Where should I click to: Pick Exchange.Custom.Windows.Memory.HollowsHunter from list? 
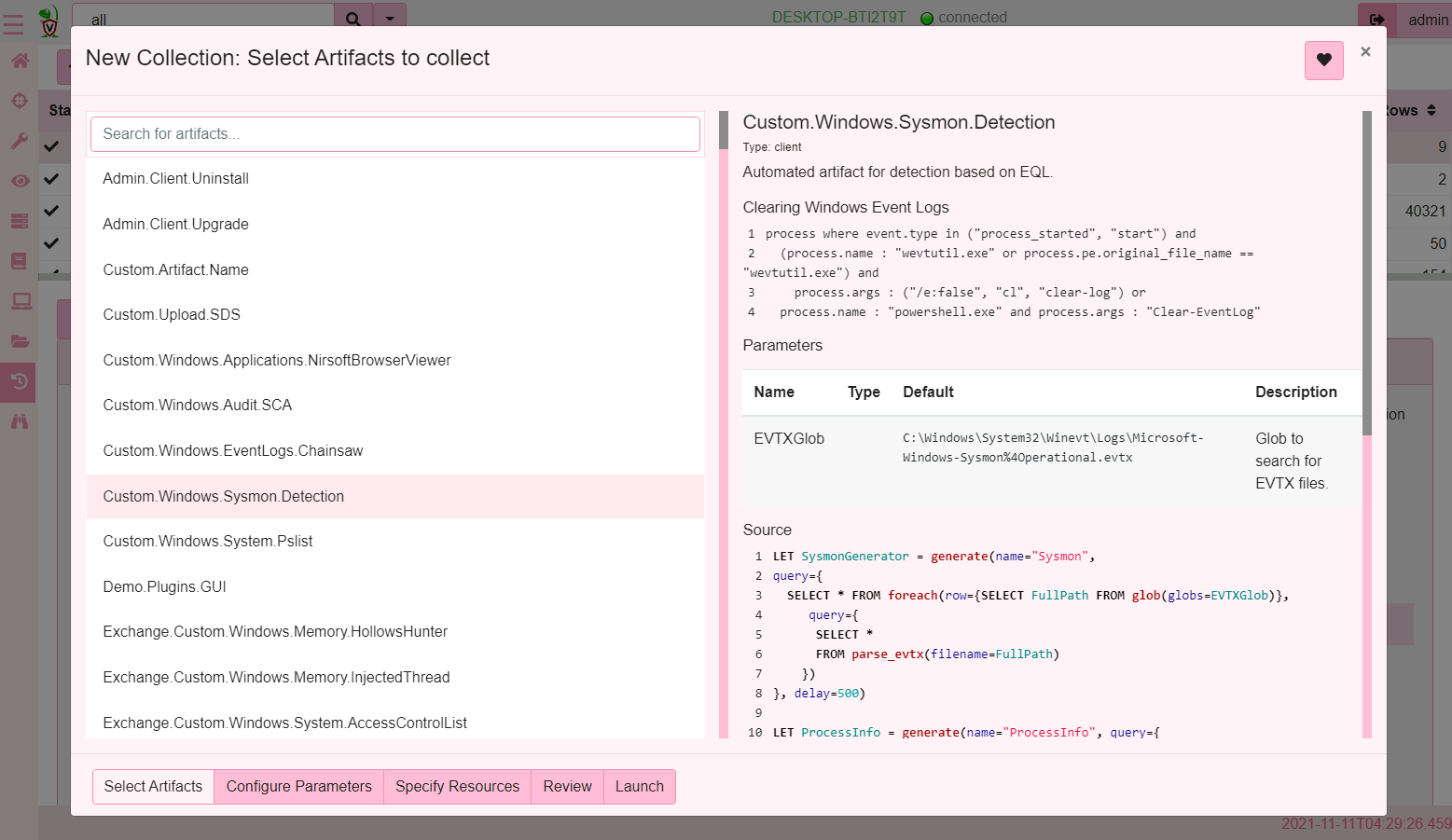[275, 632]
